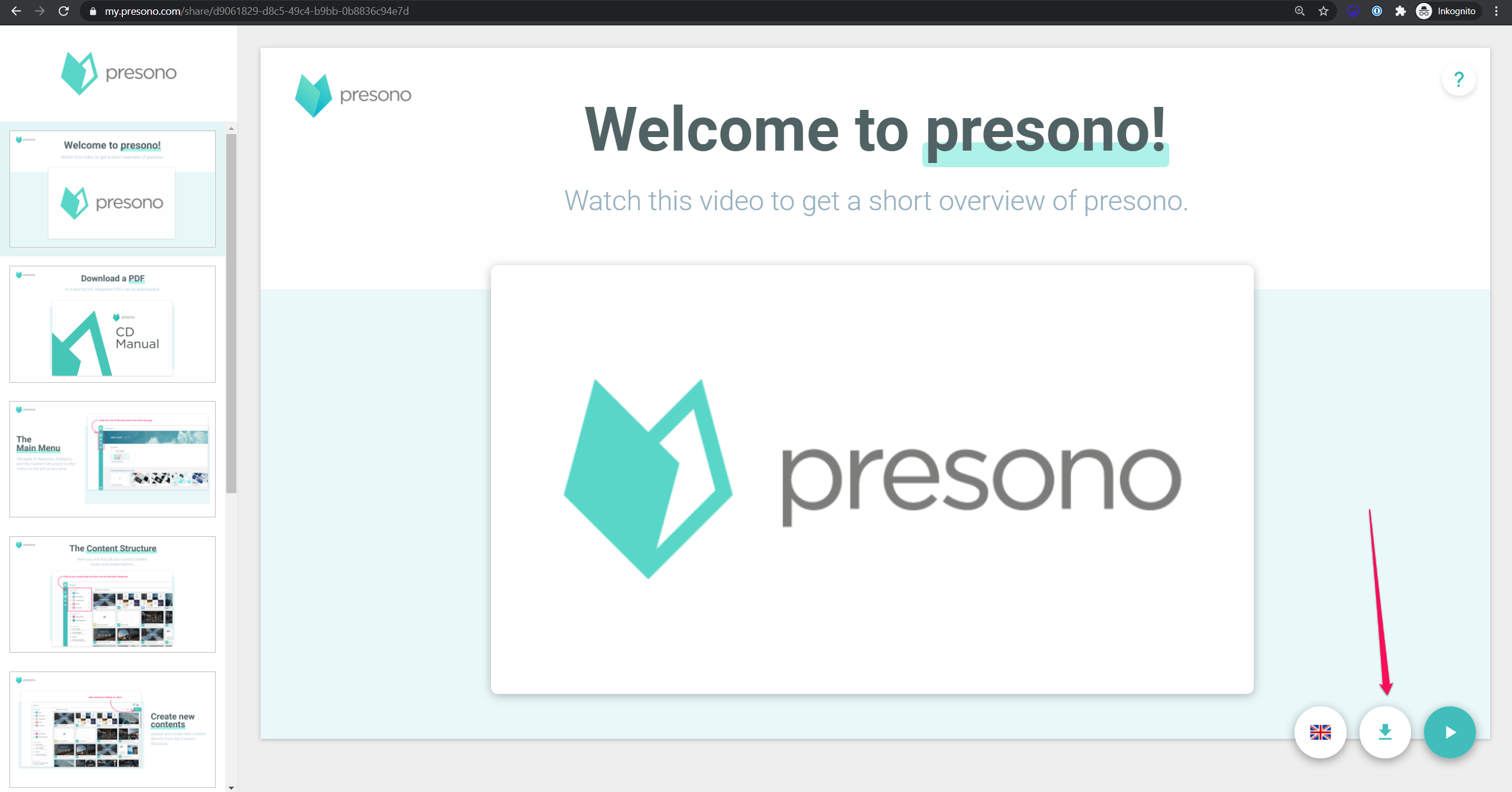
Task: Start the presentation with the play button
Action: click(x=1449, y=732)
